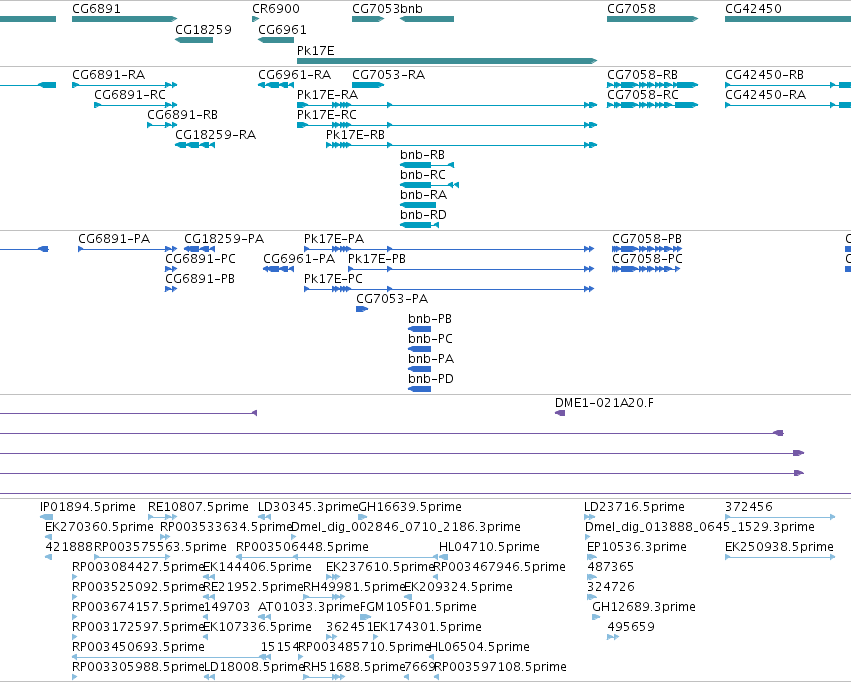
Task: Click the bnb-PC protein feature
Action: pyautogui.click(x=420, y=349)
